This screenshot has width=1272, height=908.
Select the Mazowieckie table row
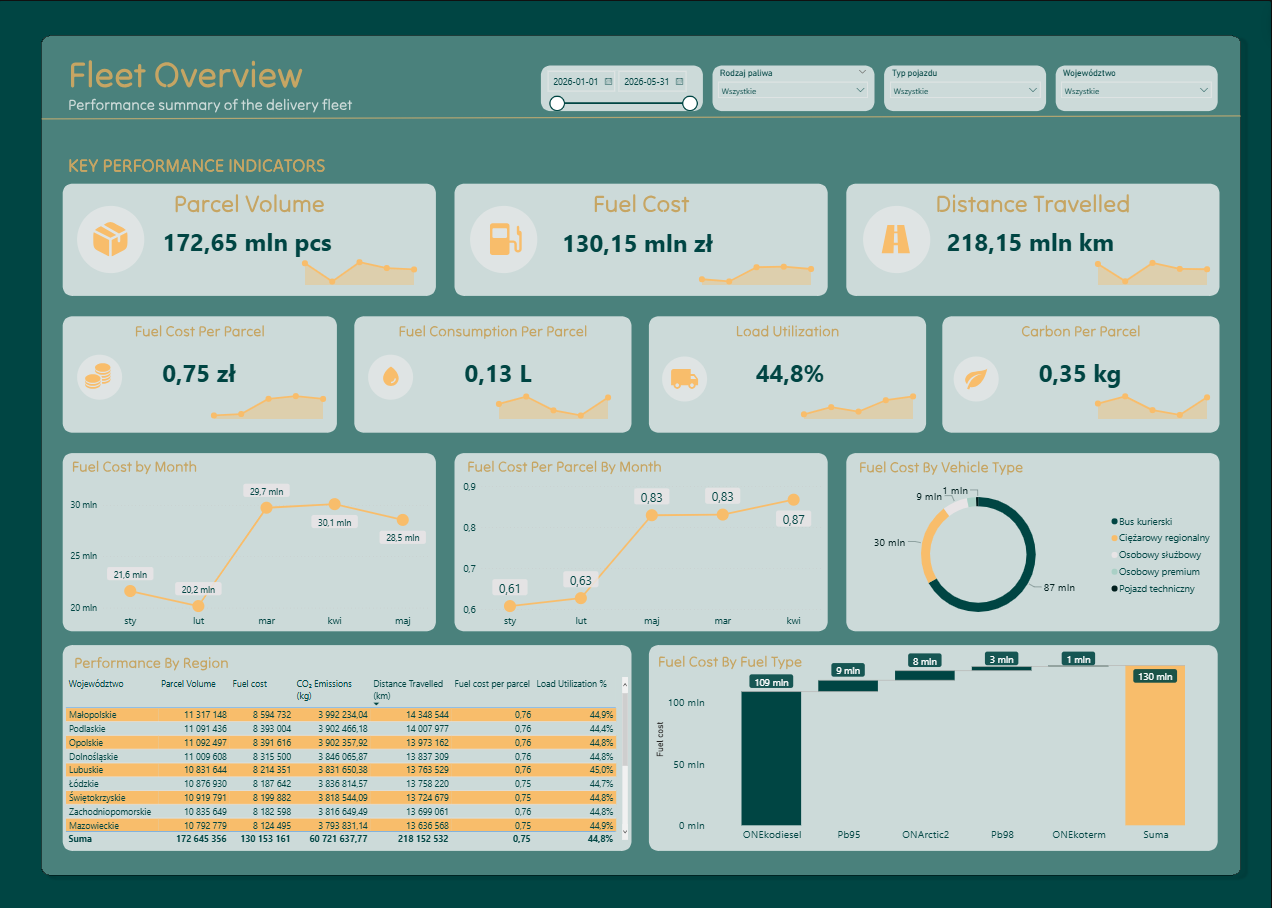pos(341,826)
